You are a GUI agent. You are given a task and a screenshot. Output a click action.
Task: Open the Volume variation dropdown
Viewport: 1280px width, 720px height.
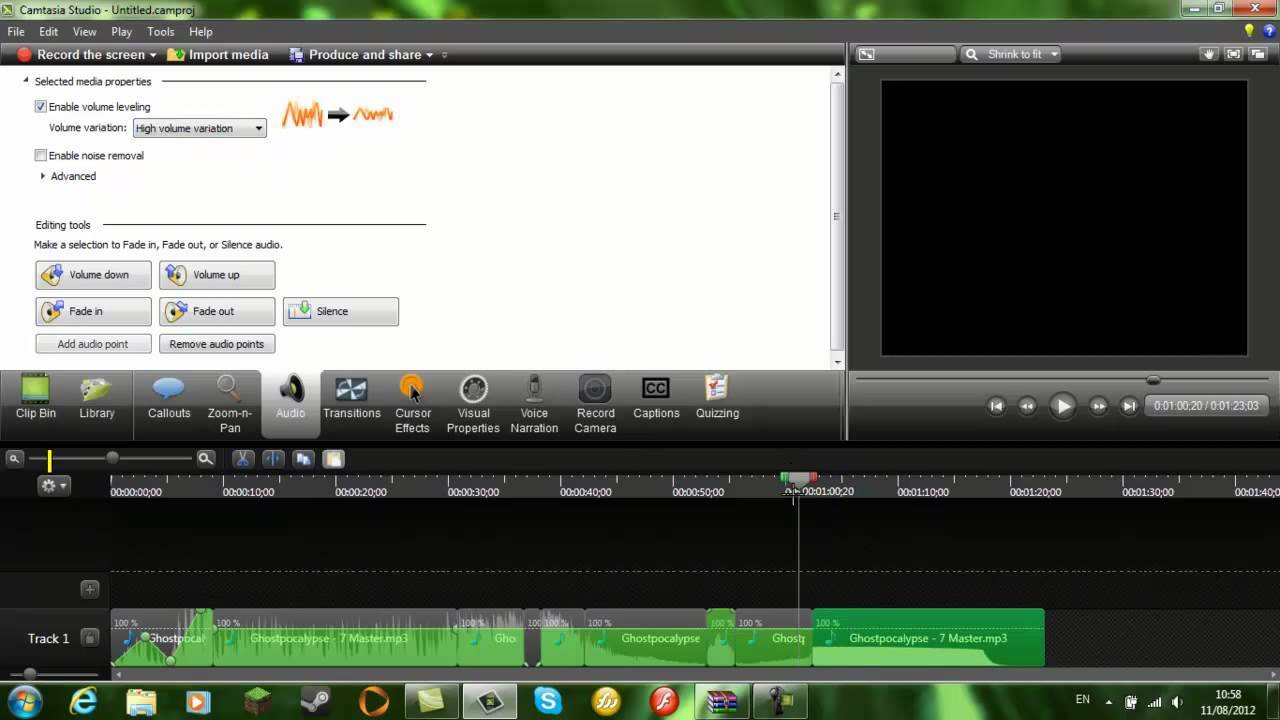[199, 128]
